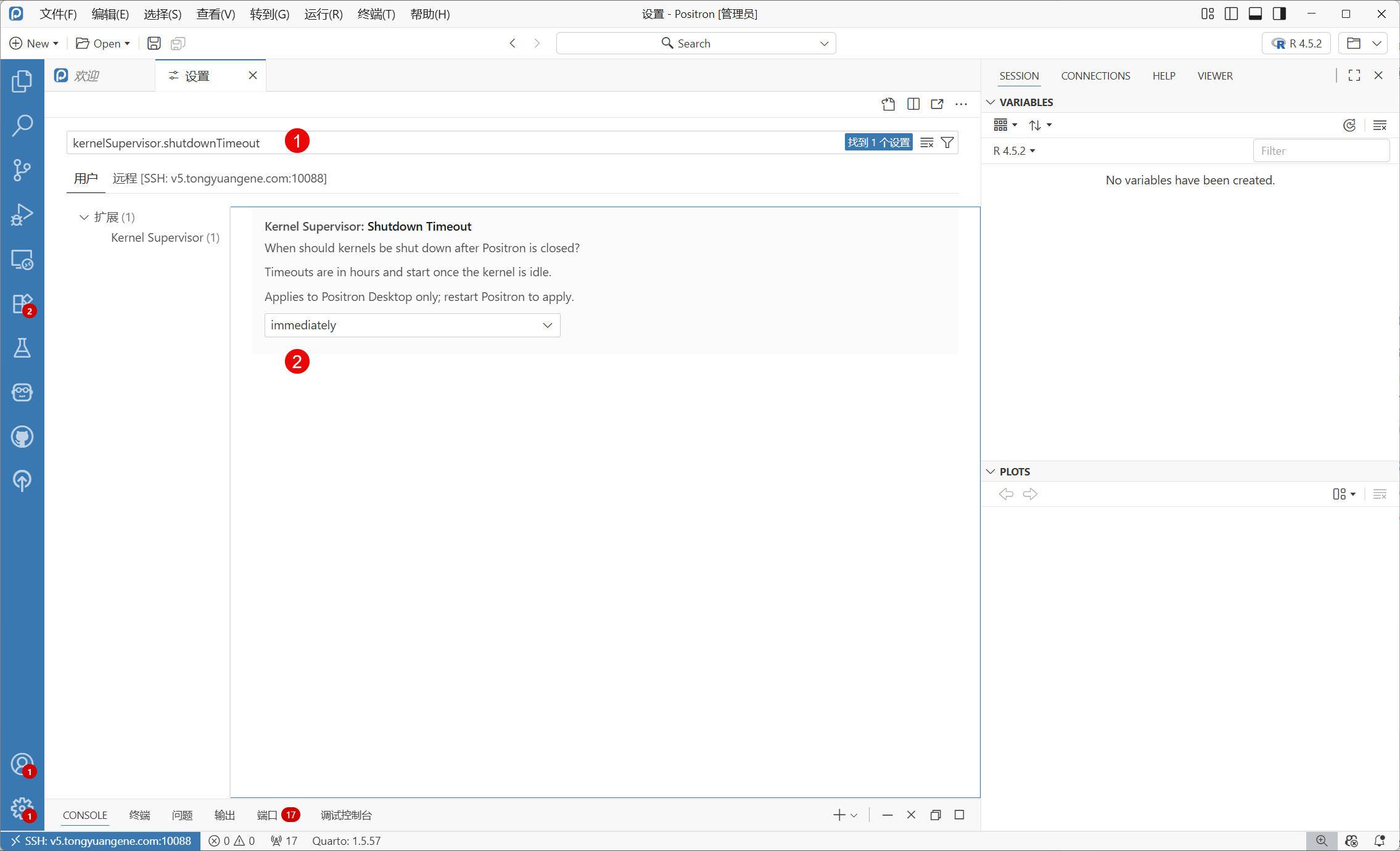Image resolution: width=1400 pixels, height=851 pixels.
Task: Close the 设置 editor tab
Action: [253, 75]
